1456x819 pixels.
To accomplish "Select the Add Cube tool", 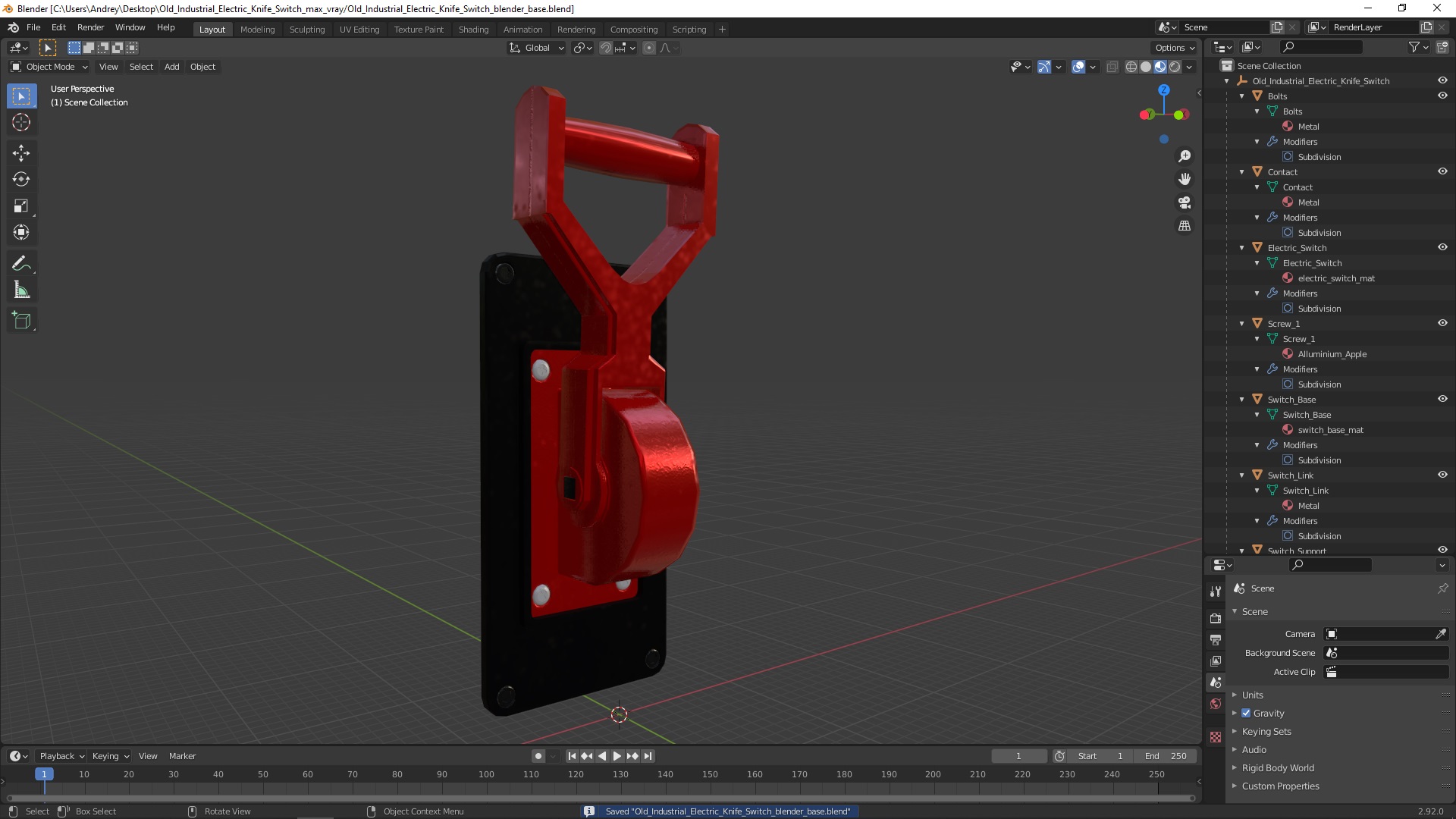I will [21, 321].
